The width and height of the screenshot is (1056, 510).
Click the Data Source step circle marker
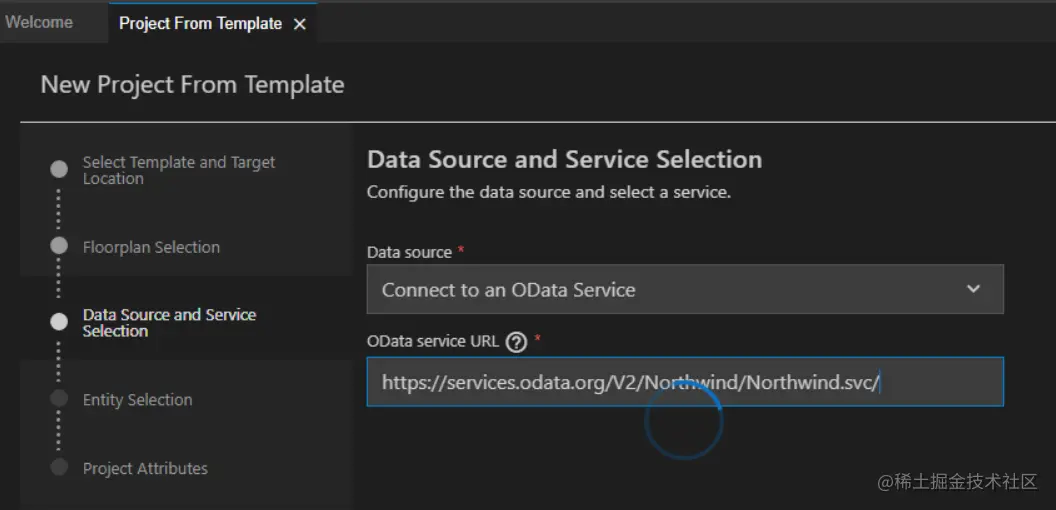tap(59, 322)
